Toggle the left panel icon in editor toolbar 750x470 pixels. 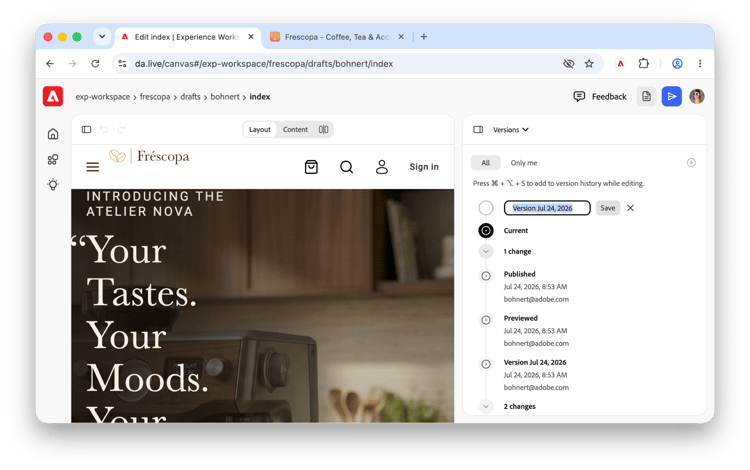[x=86, y=130]
